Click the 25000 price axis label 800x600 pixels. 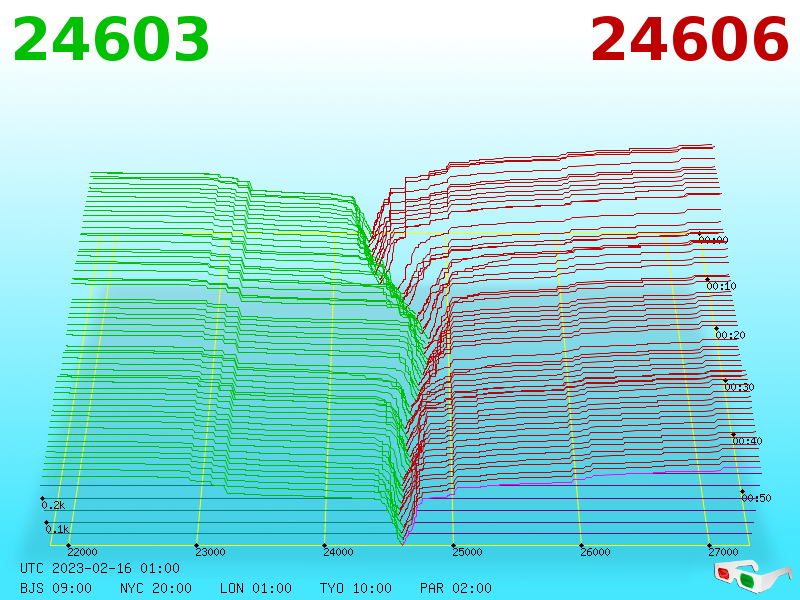(x=467, y=552)
